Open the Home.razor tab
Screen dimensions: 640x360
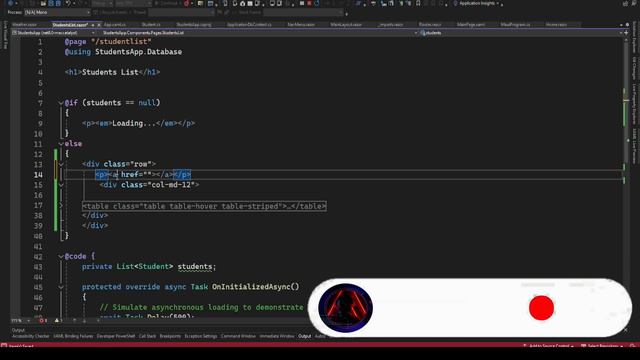[556, 24]
